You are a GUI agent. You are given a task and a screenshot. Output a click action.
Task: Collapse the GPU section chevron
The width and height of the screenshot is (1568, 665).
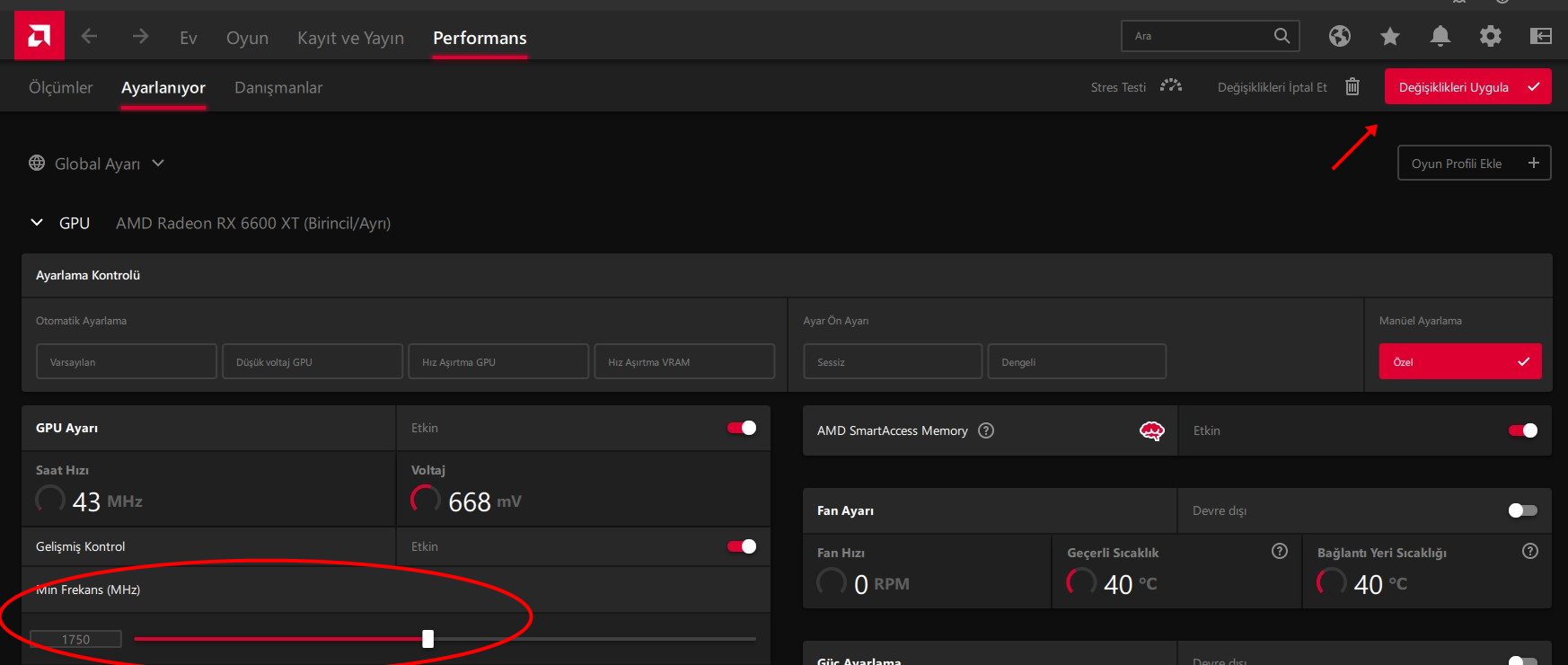[x=37, y=222]
